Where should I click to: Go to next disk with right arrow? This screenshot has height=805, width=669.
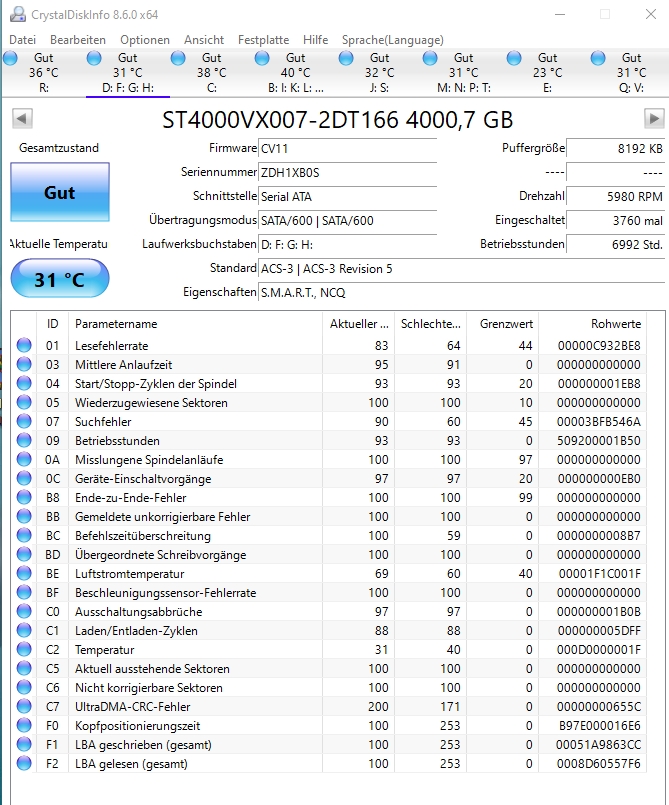click(x=654, y=119)
